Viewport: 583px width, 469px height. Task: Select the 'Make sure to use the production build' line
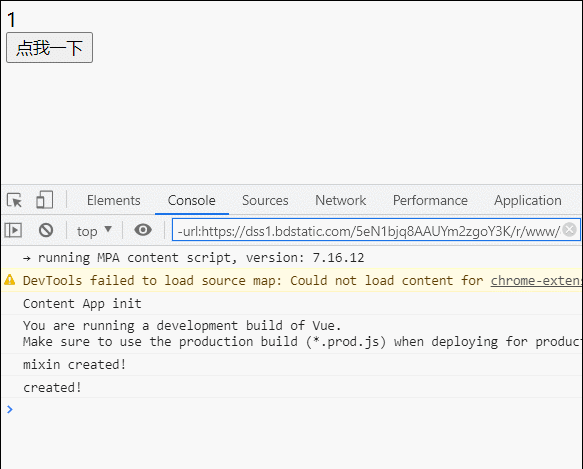tap(303, 342)
